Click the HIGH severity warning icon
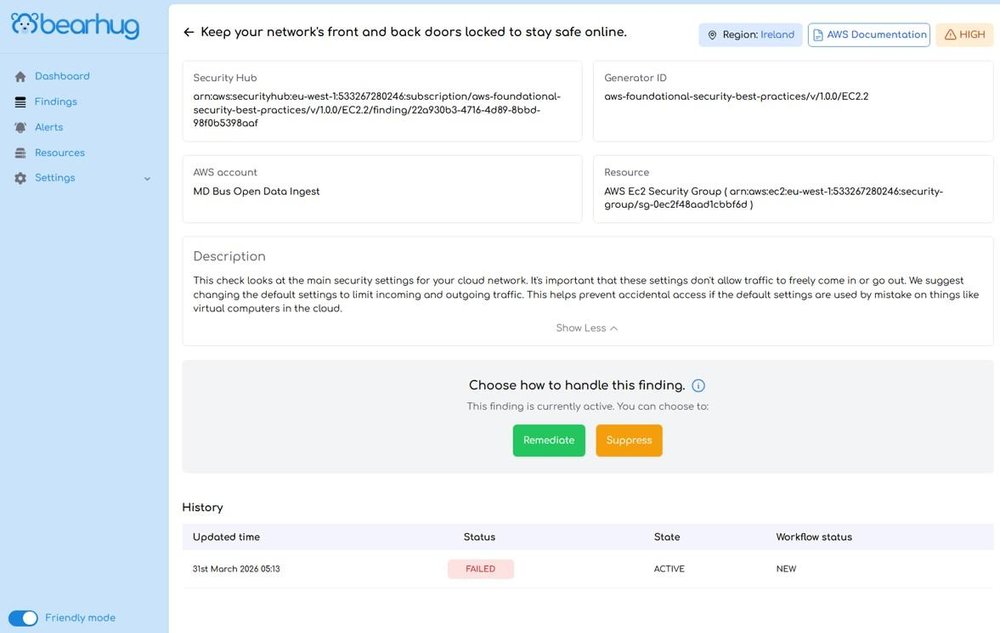This screenshot has height=633, width=1000. tap(950, 34)
